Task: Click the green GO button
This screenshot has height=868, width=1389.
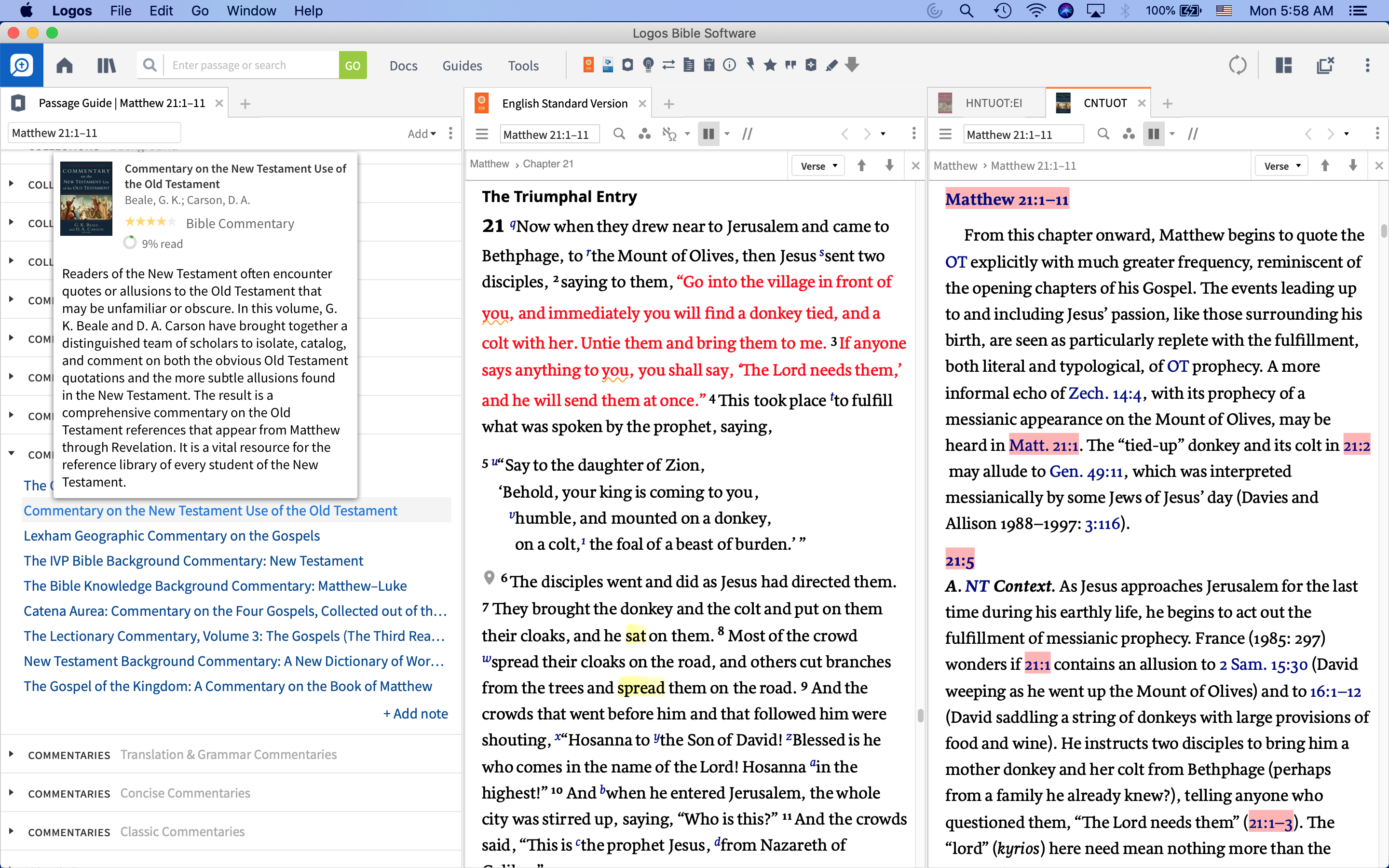Action: (353, 66)
